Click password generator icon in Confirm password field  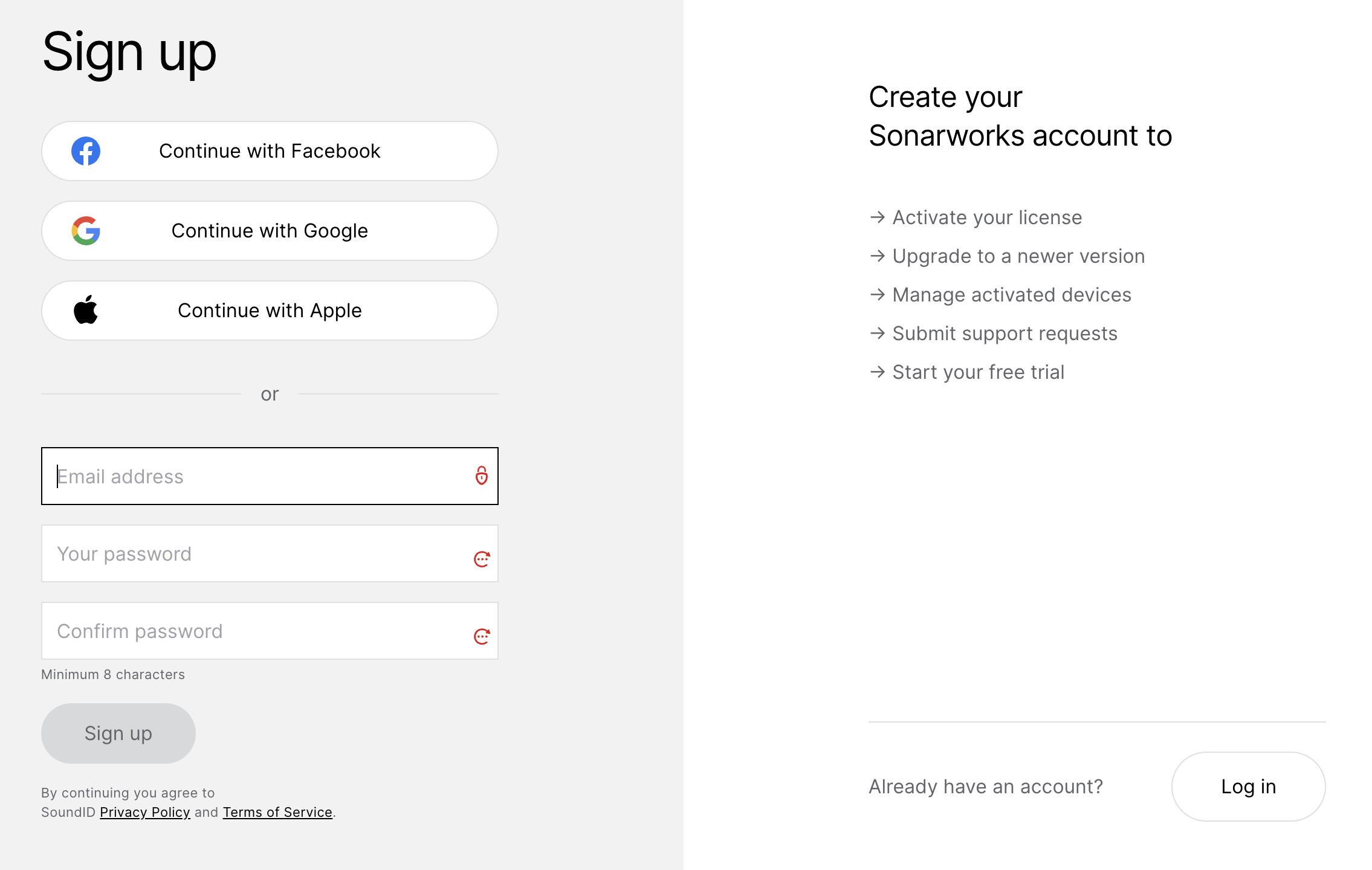click(x=482, y=636)
